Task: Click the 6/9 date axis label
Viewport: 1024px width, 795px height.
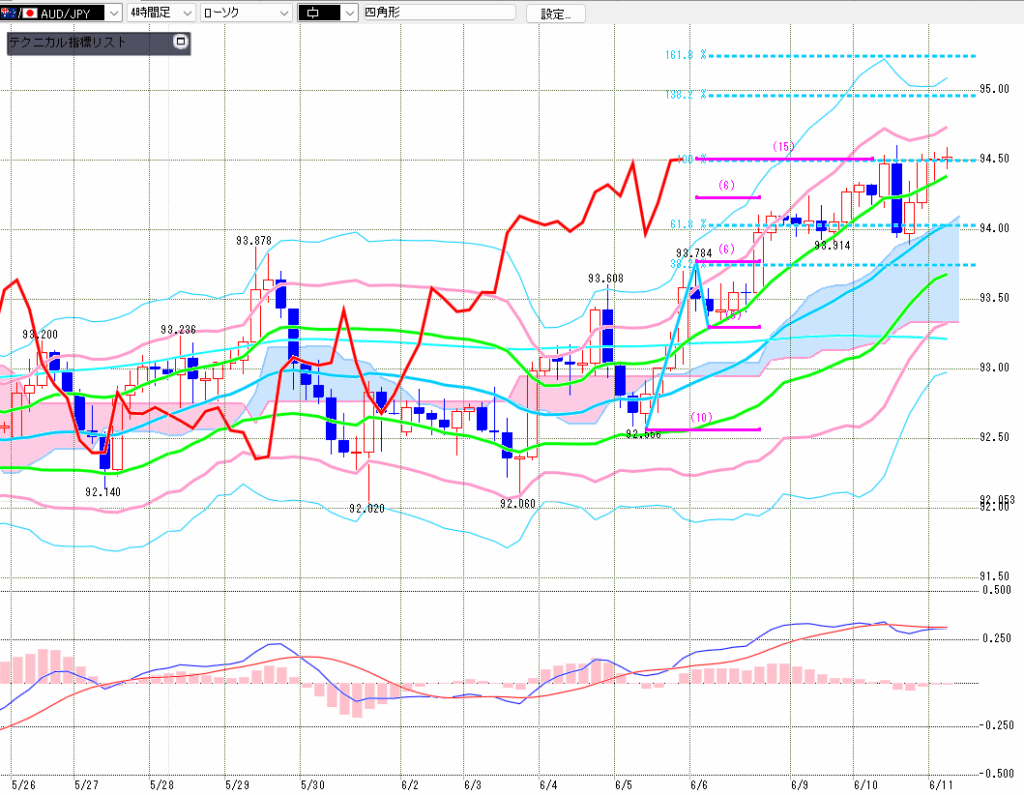Action: point(799,785)
